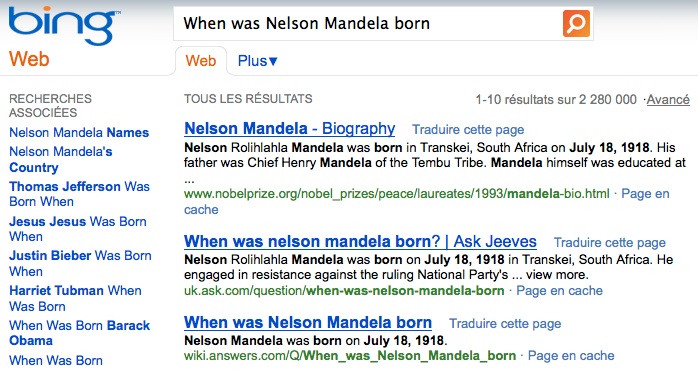Open the Plus dropdown menu
698x370 pixels.
click(x=257, y=61)
